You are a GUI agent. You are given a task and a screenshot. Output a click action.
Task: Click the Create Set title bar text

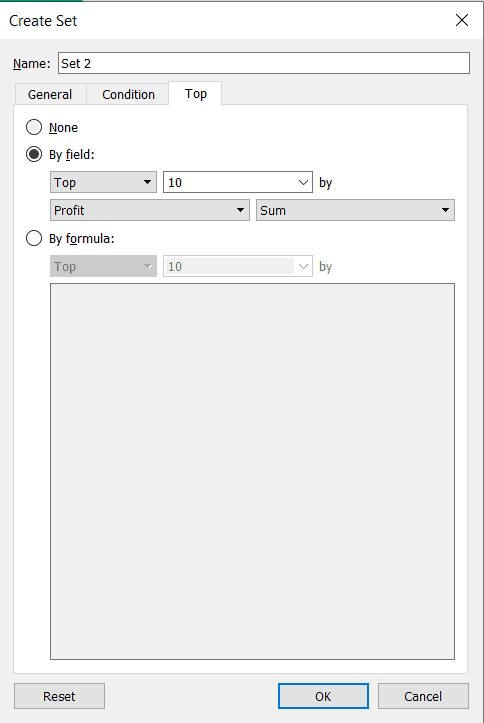click(x=43, y=21)
